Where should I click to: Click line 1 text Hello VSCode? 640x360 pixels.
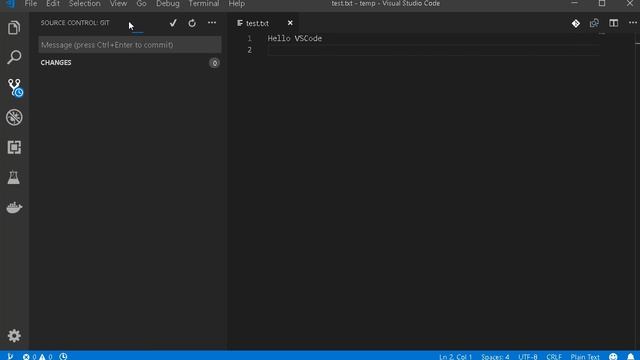295,38
